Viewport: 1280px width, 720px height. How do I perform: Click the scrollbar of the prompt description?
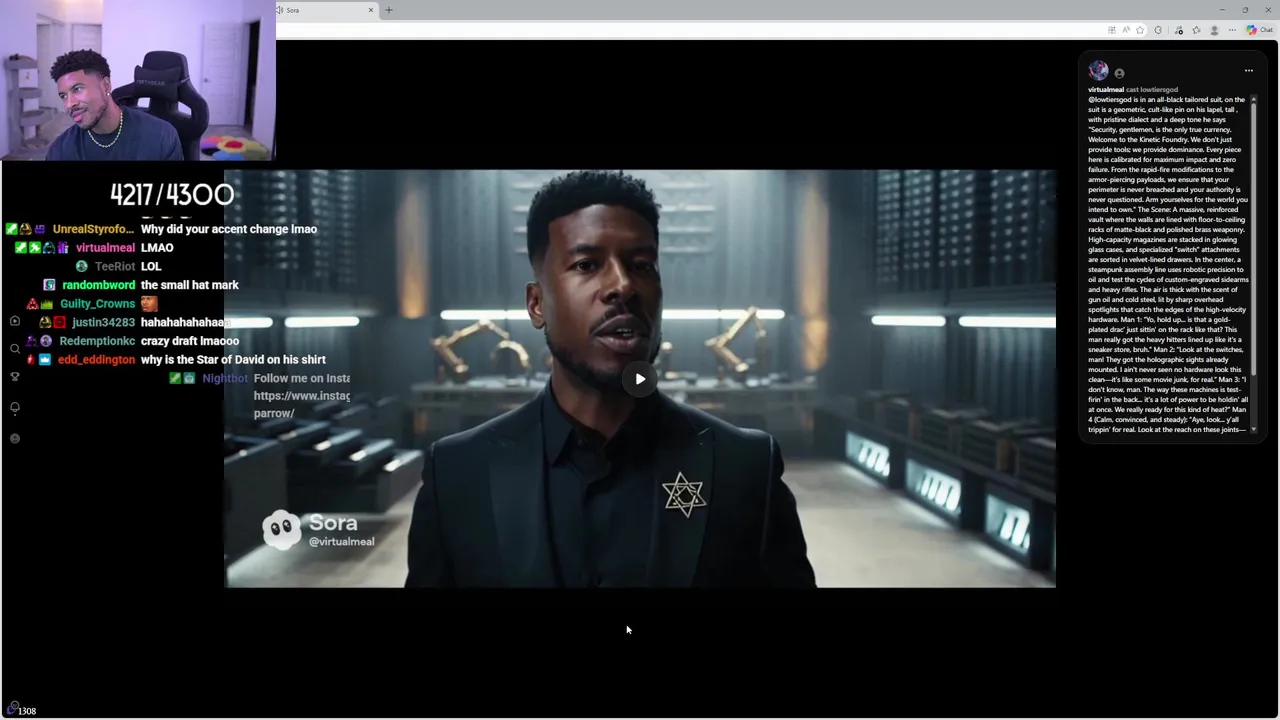tap(1254, 240)
